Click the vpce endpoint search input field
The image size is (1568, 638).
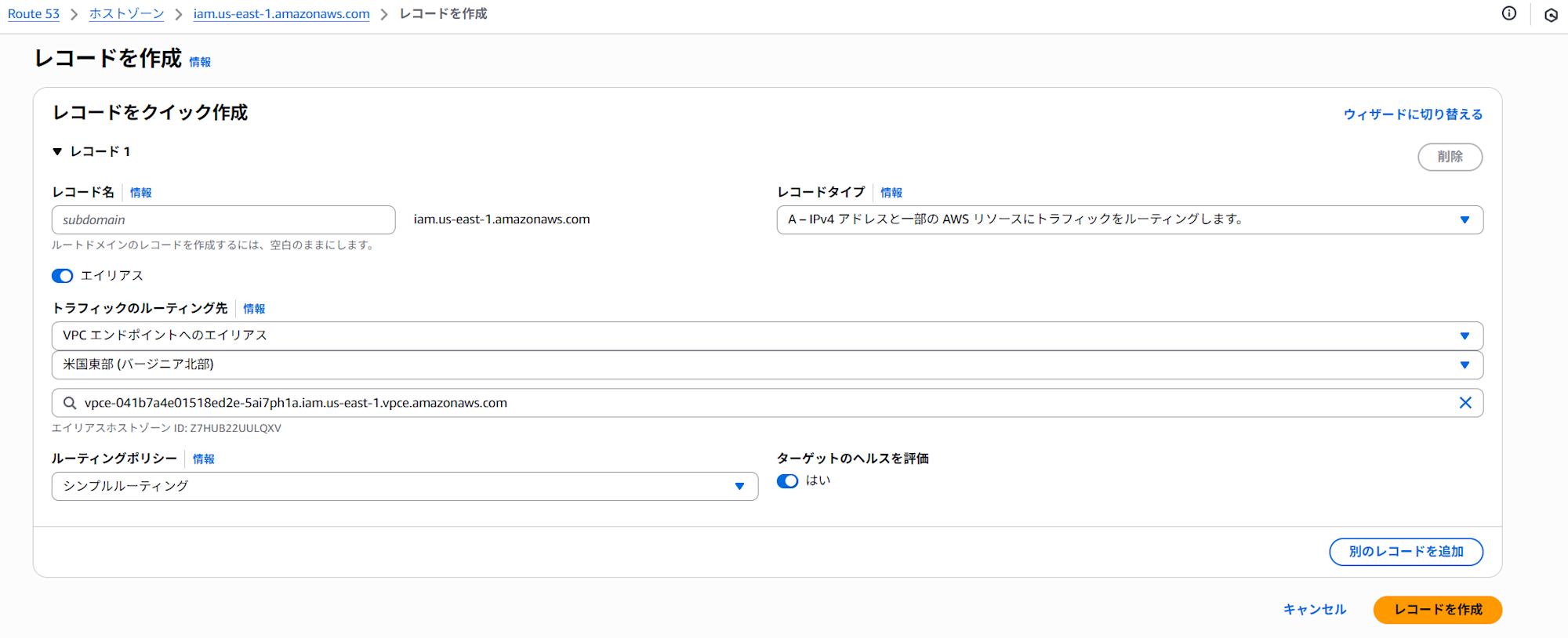click(x=768, y=403)
